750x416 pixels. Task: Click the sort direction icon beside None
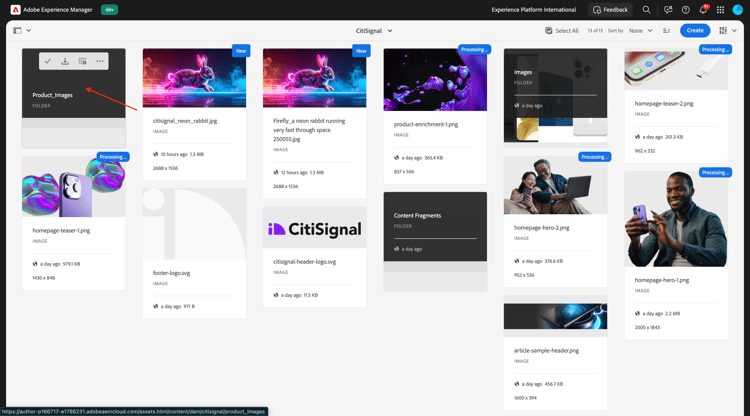pyautogui.click(x=666, y=31)
